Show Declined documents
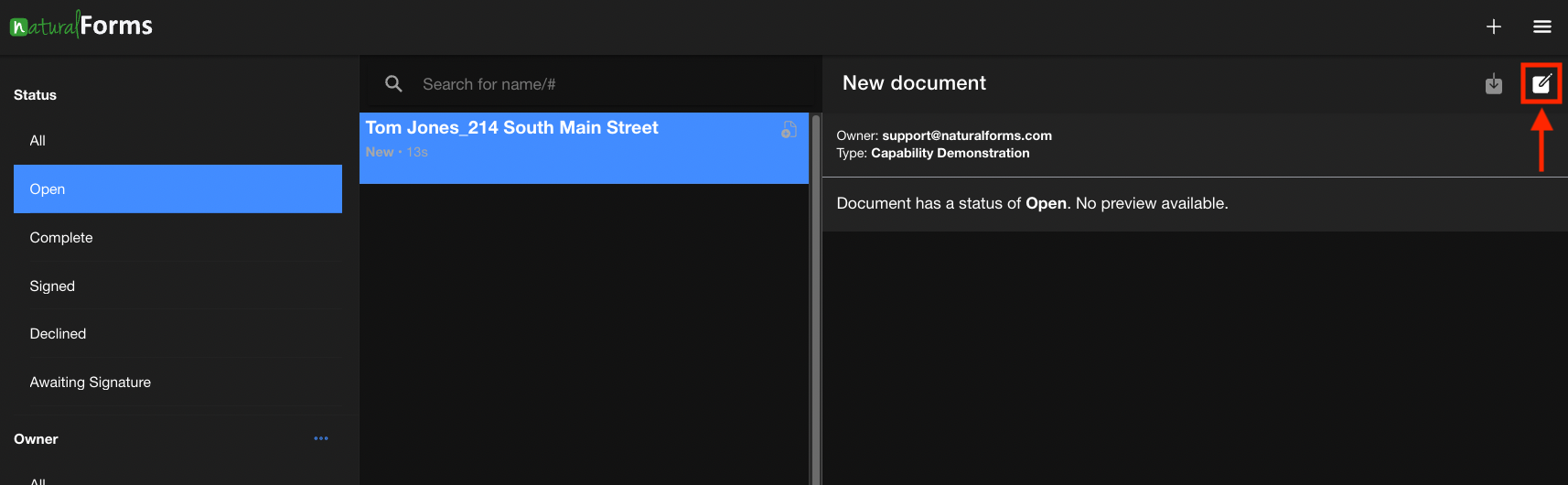This screenshot has height=485, width=1568. (x=177, y=334)
